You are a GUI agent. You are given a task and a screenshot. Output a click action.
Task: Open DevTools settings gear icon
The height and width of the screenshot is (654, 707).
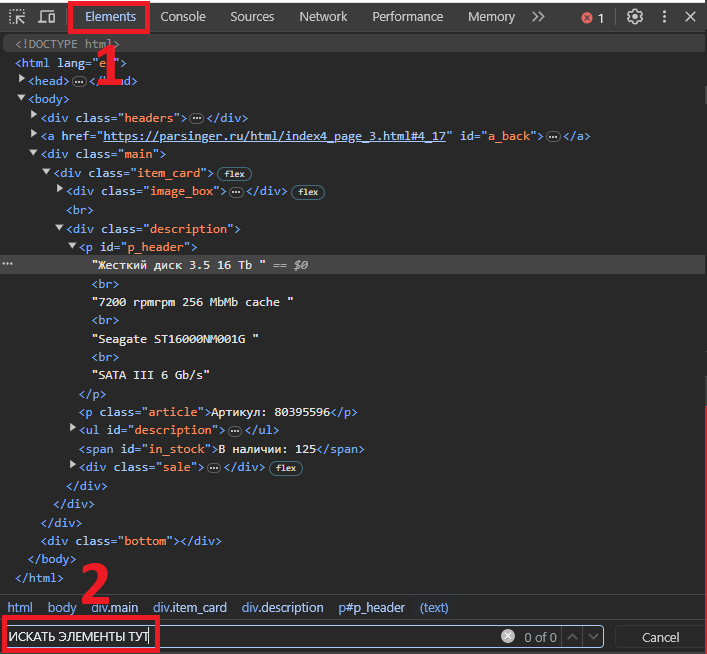(635, 17)
